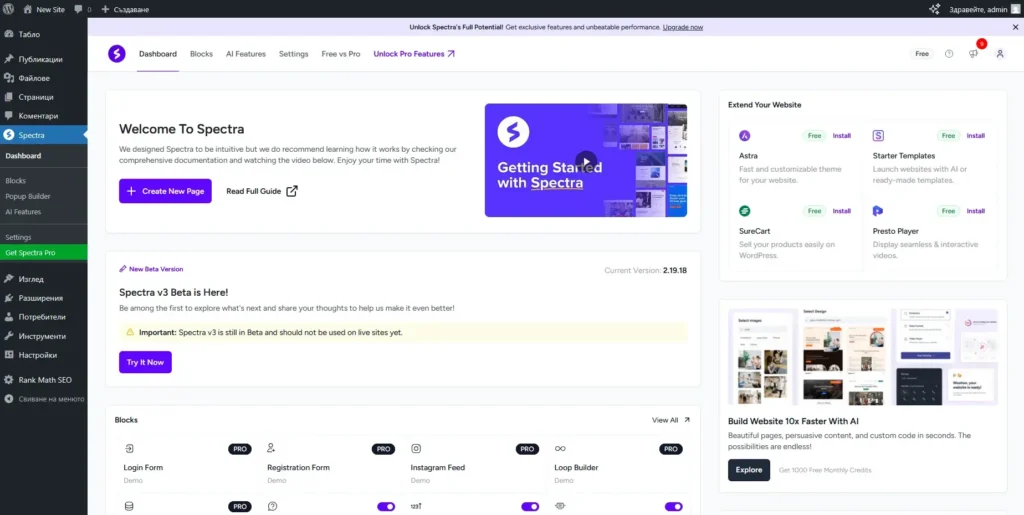
Task: Open the comments bubble in the admin bar
Action: tap(82, 9)
